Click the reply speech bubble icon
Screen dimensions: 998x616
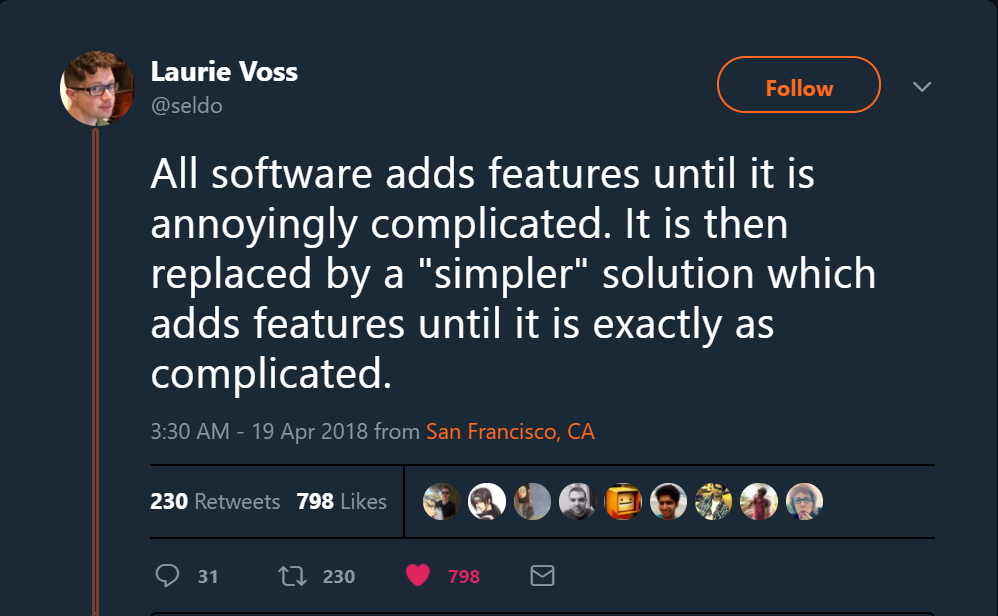[168, 575]
